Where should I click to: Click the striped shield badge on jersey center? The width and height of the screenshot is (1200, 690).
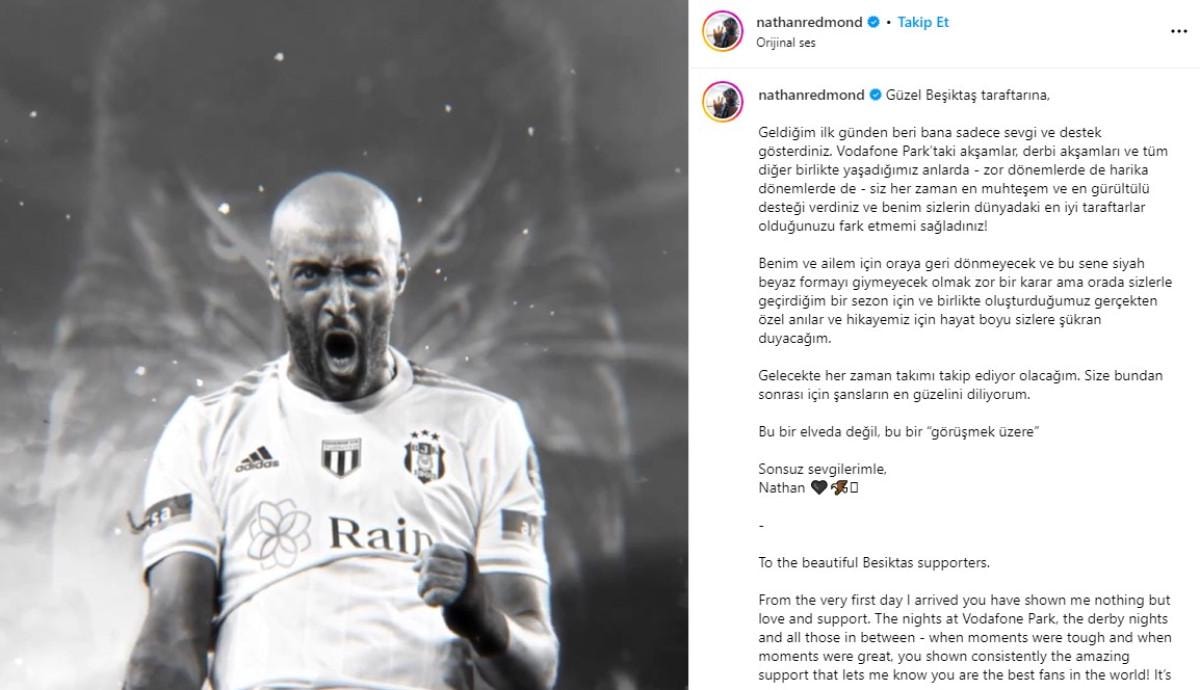point(341,456)
